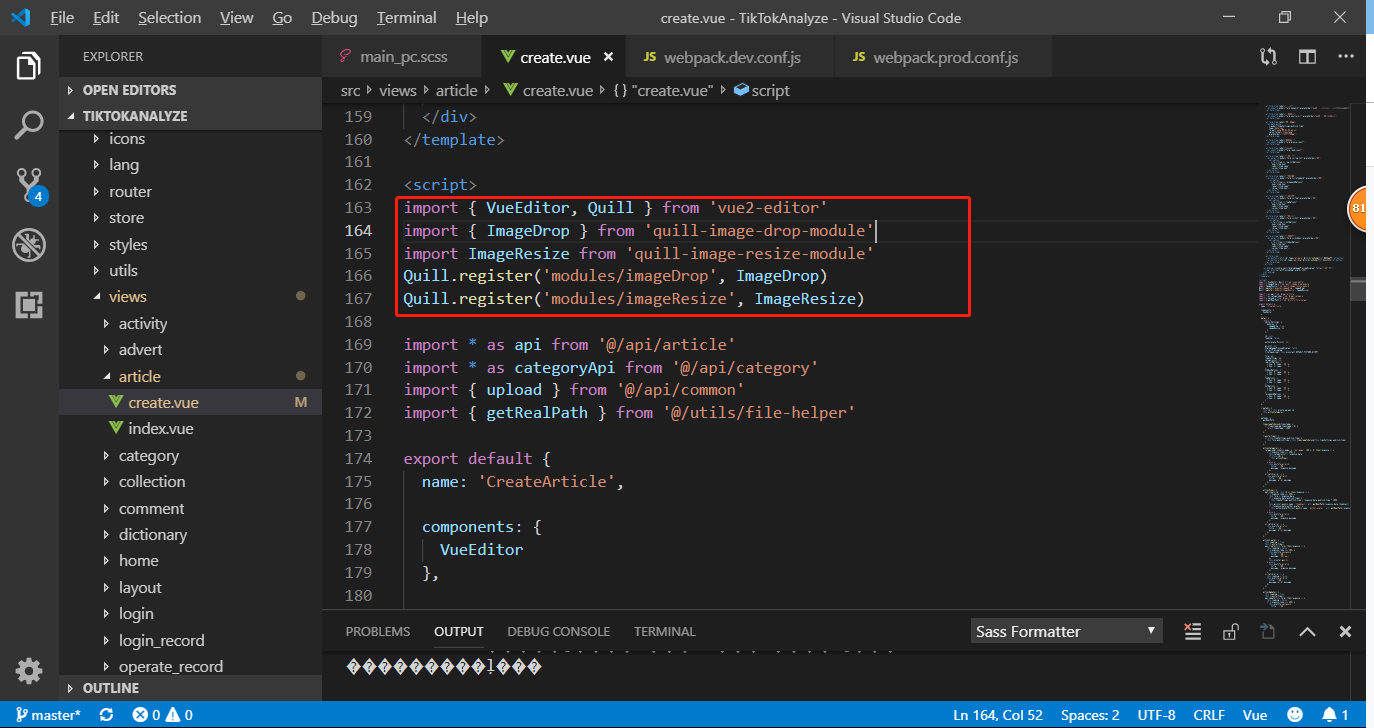Open the File menu
This screenshot has height=728, width=1374.
[x=62, y=18]
